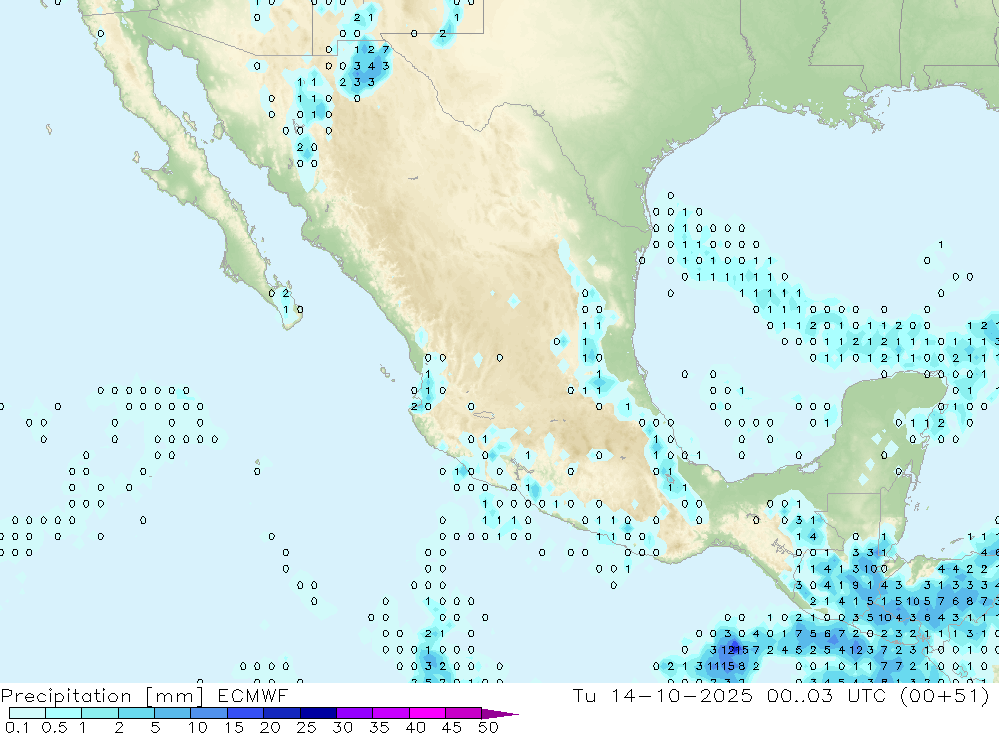Select the legend swatch between 45 and 50
This screenshot has width=1000, height=733.
[x=464, y=713]
